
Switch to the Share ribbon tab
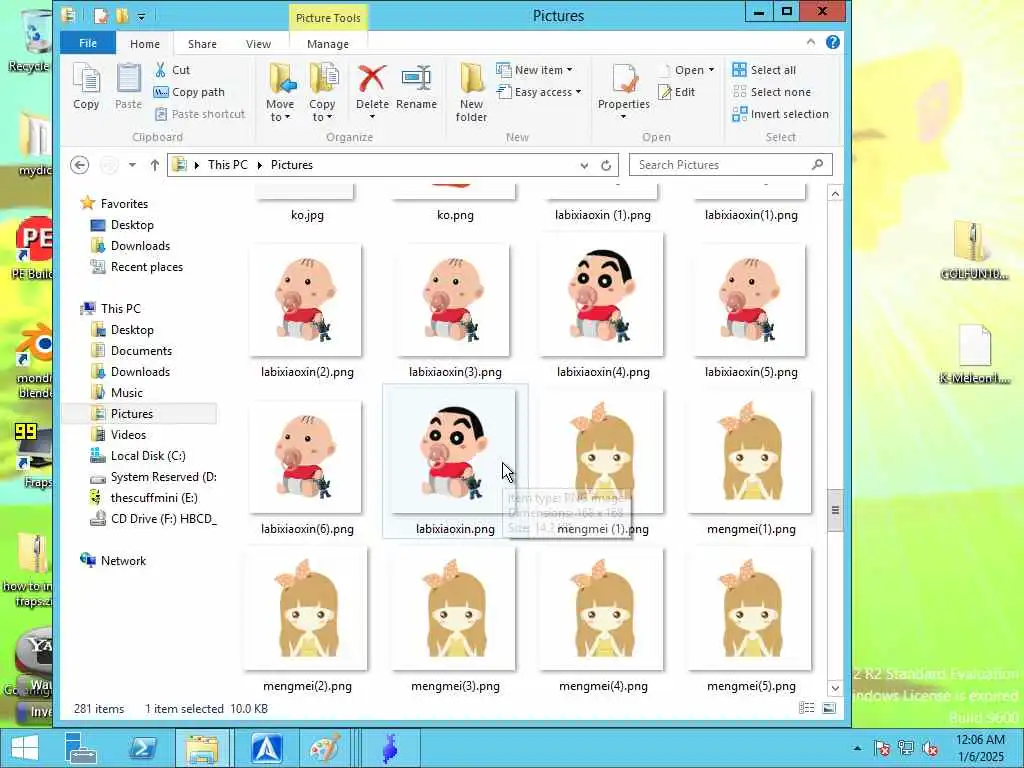click(x=202, y=44)
